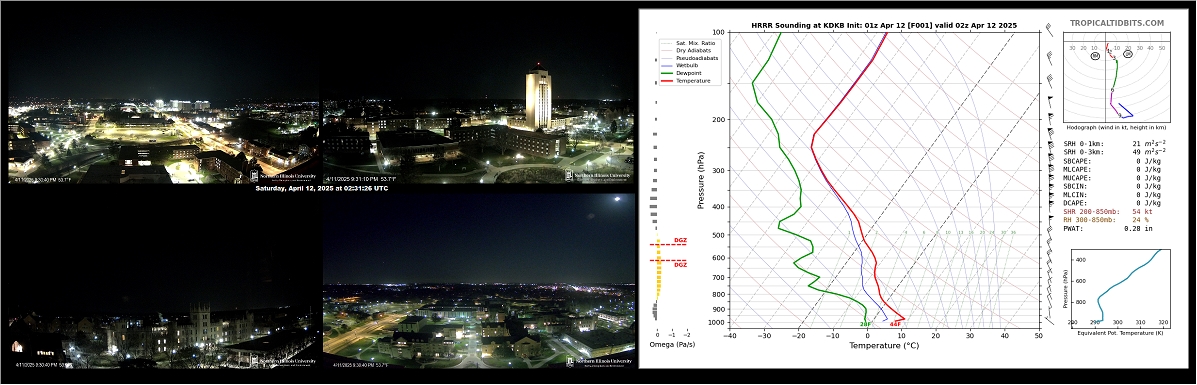Click the HRRR Sounding at KDKB title
Viewport: 1197px width, 385px height.
coord(883,25)
